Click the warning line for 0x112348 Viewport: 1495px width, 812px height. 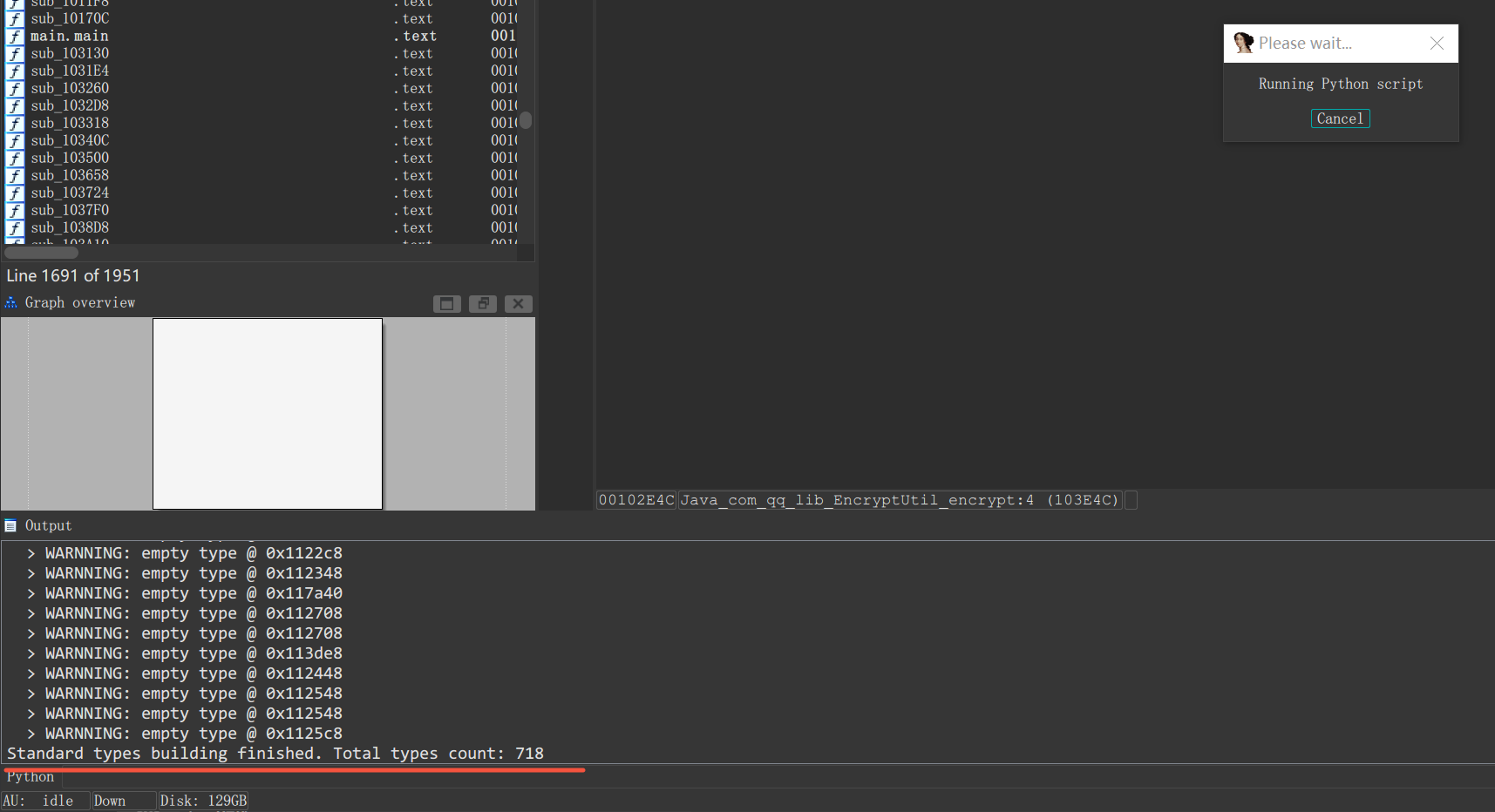point(184,573)
